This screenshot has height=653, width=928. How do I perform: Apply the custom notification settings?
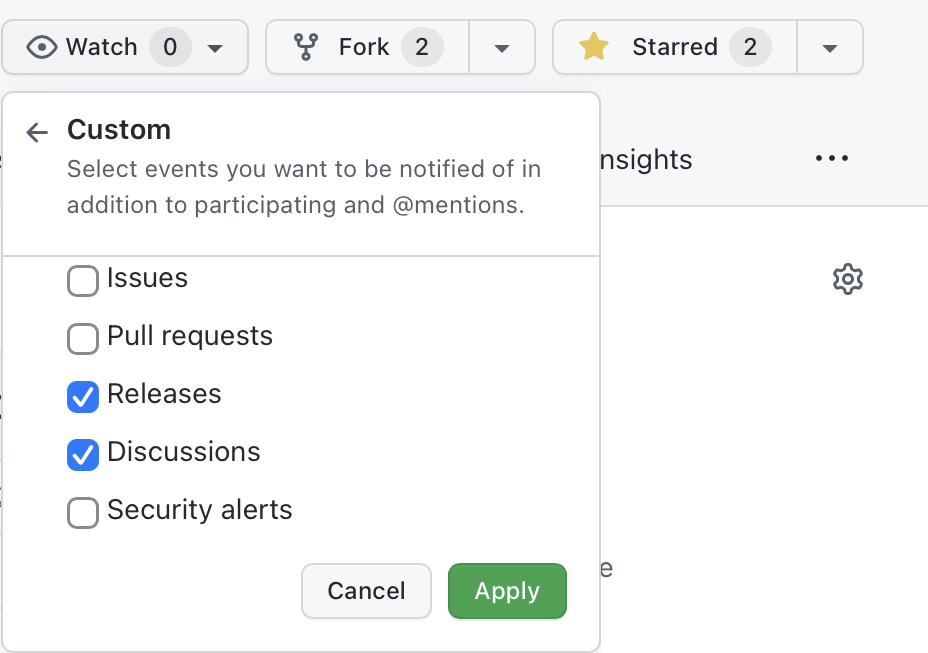(x=507, y=591)
